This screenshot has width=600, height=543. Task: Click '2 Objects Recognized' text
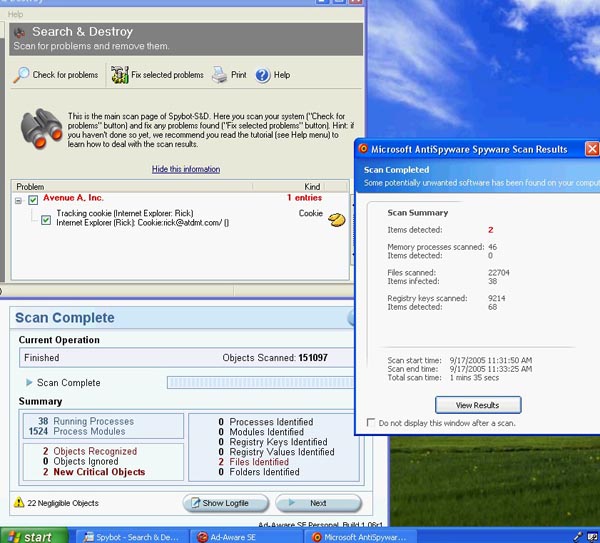click(90, 451)
